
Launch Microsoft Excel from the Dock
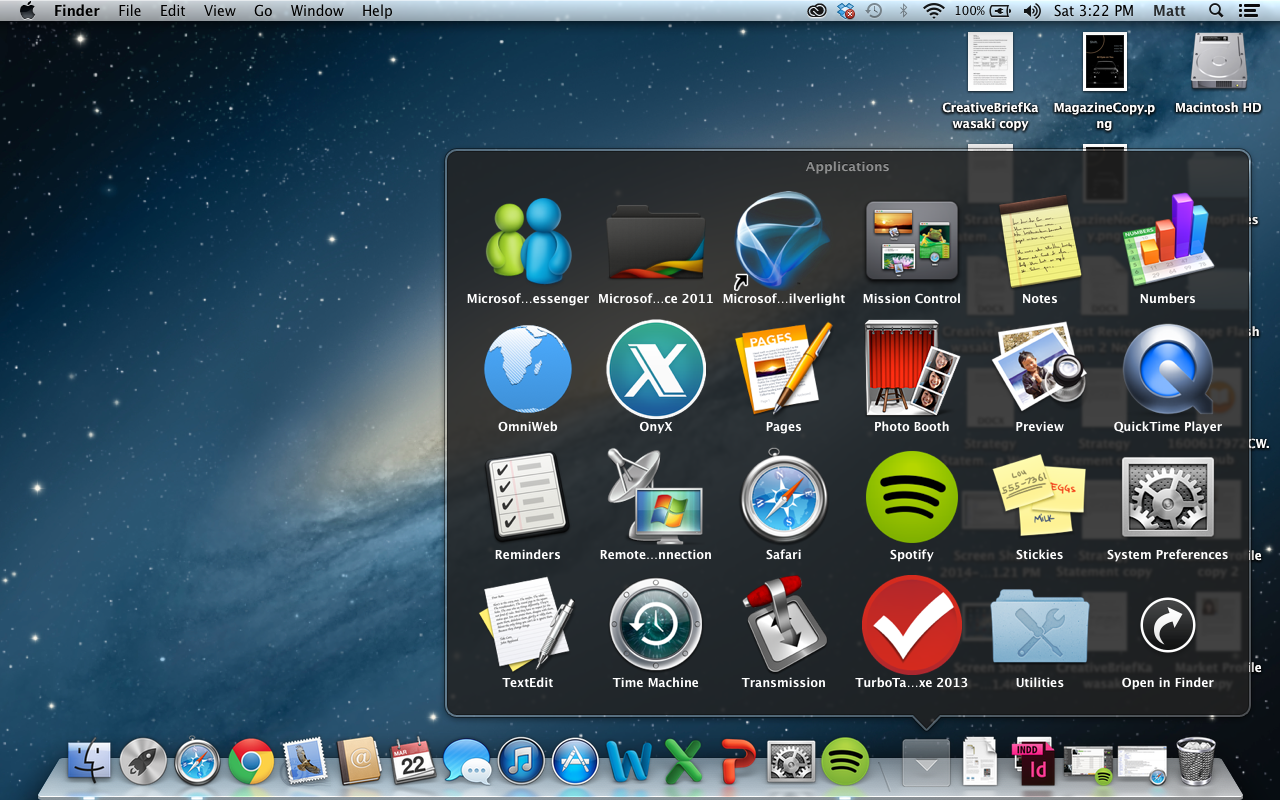coord(683,762)
